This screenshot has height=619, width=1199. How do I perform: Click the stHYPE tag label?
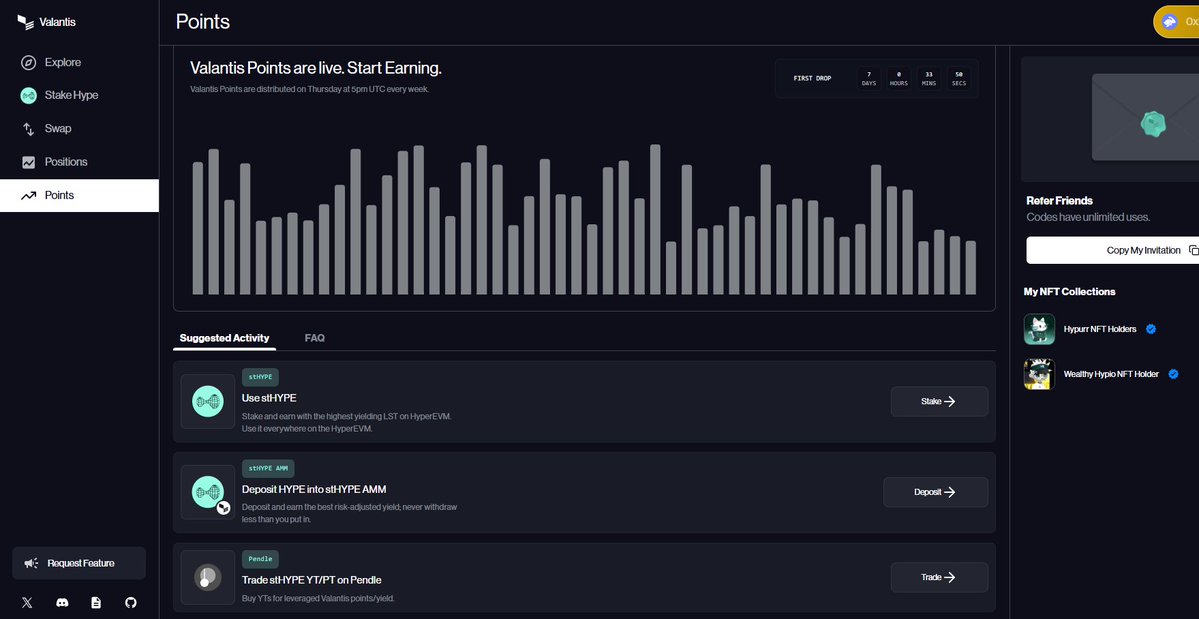(261, 377)
